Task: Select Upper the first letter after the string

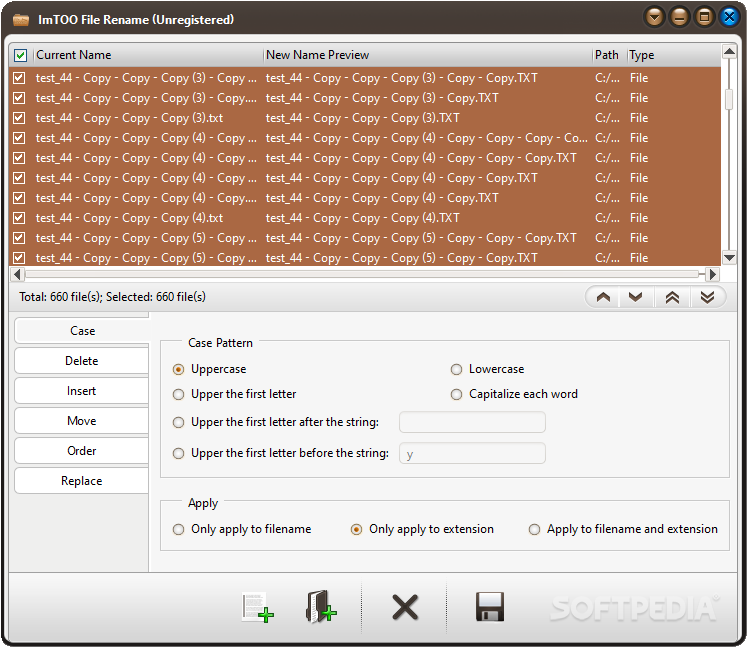Action: pos(178,422)
